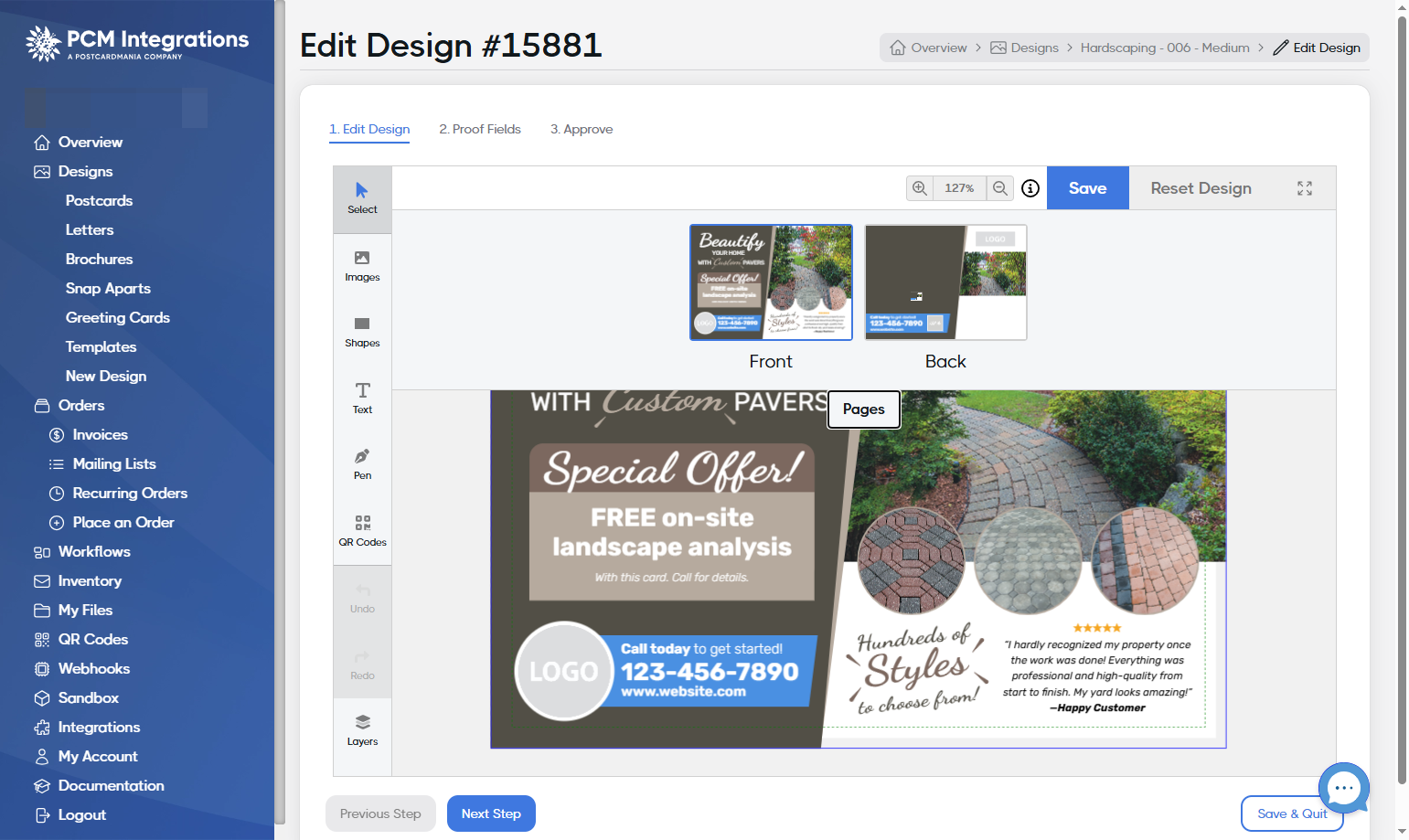Zoom in with the plus magnifier
This screenshot has height=840, width=1409.
click(x=919, y=188)
